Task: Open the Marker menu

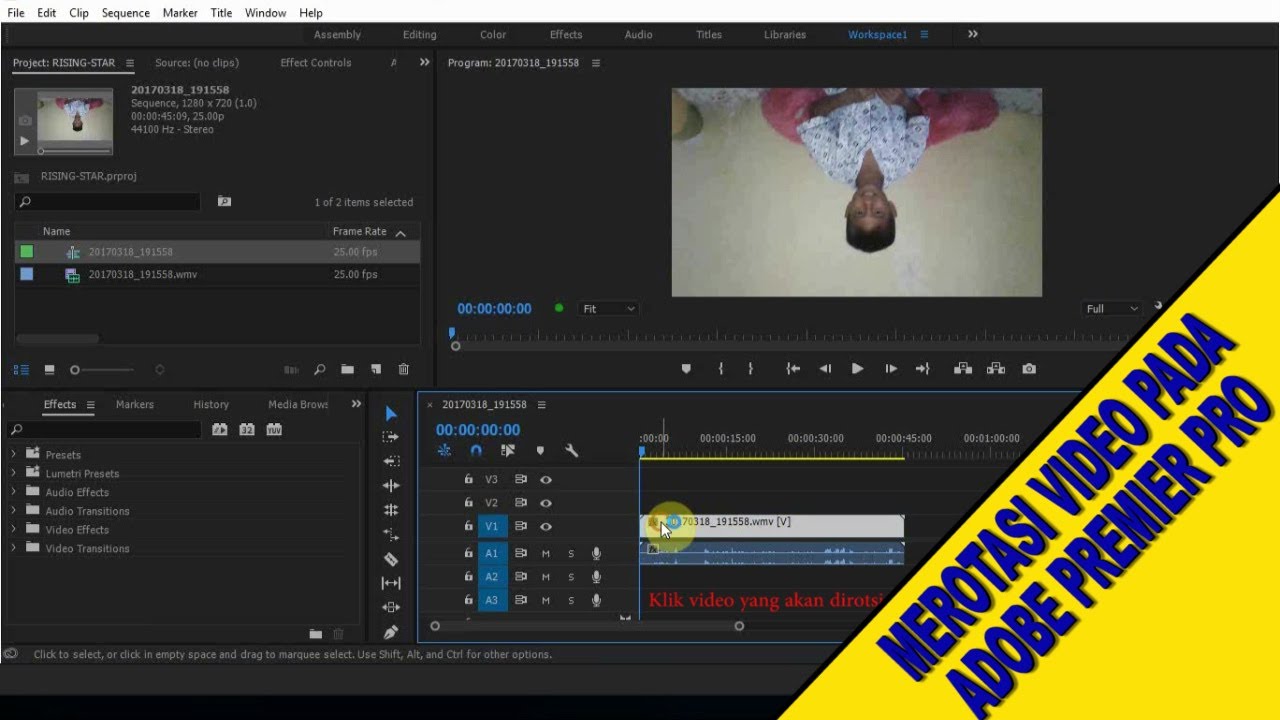Action: (180, 13)
